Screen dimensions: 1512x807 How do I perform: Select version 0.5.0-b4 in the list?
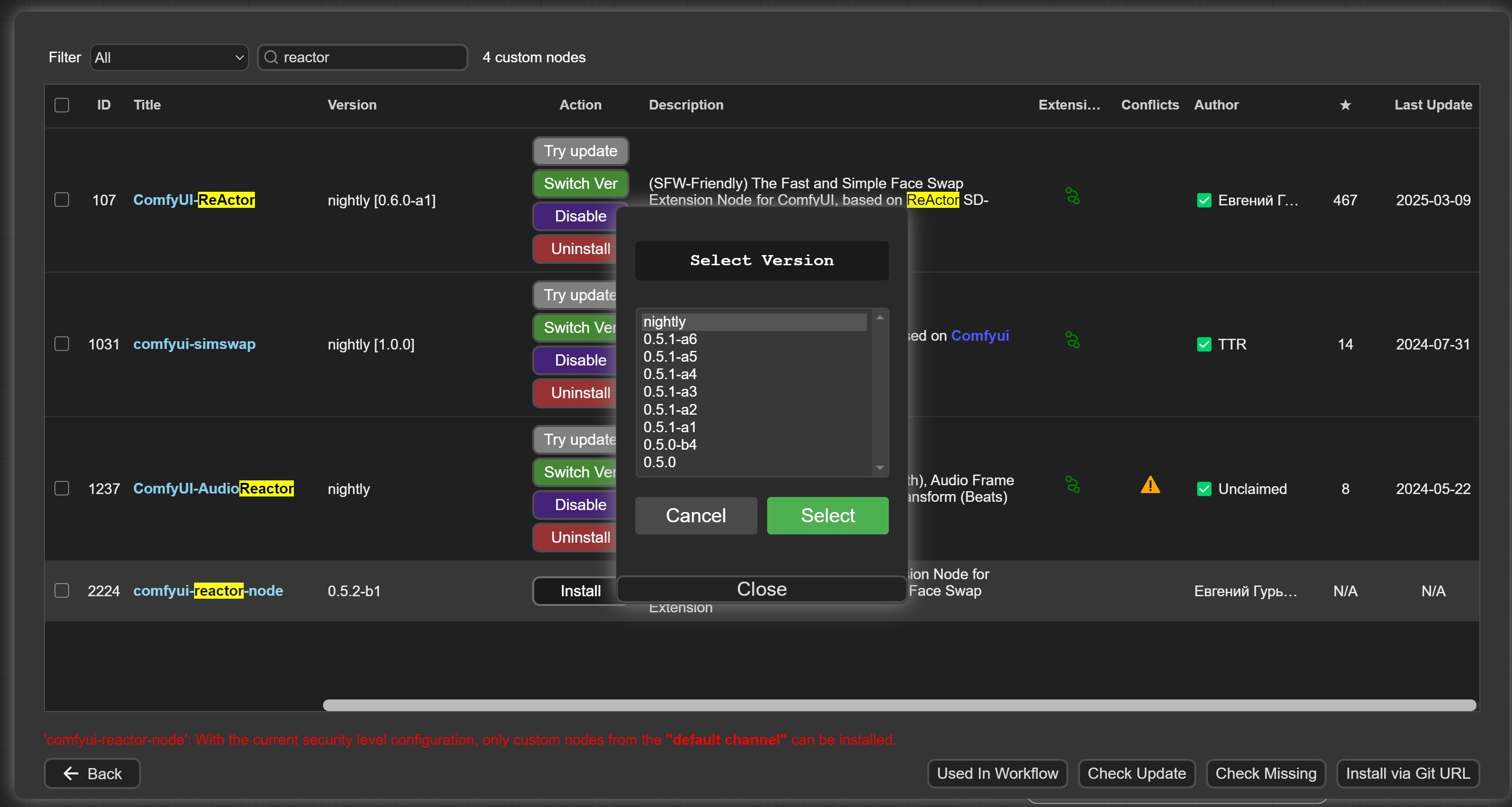[x=754, y=444]
